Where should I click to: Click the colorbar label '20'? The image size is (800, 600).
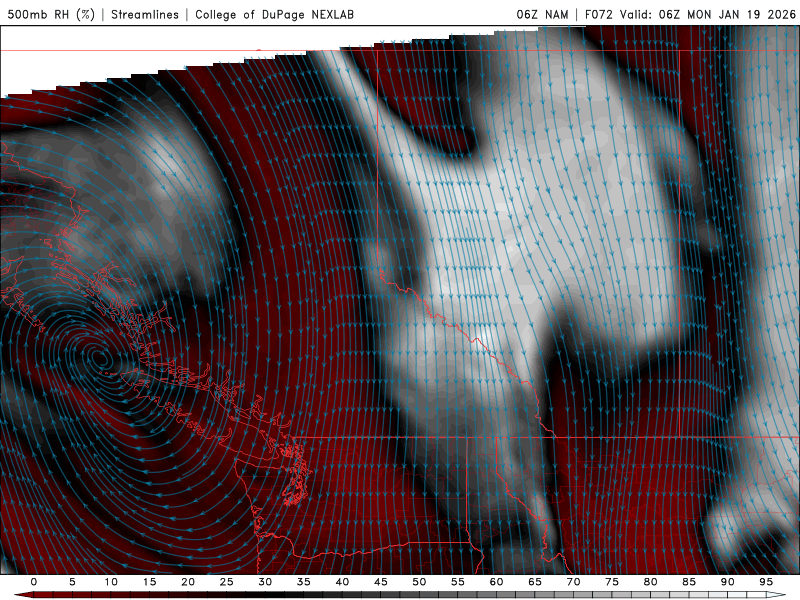pyautogui.click(x=188, y=582)
